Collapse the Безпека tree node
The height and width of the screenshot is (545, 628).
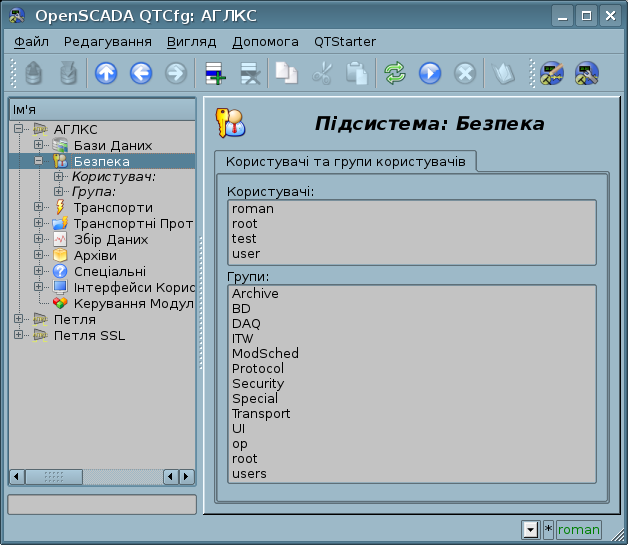click(38, 161)
